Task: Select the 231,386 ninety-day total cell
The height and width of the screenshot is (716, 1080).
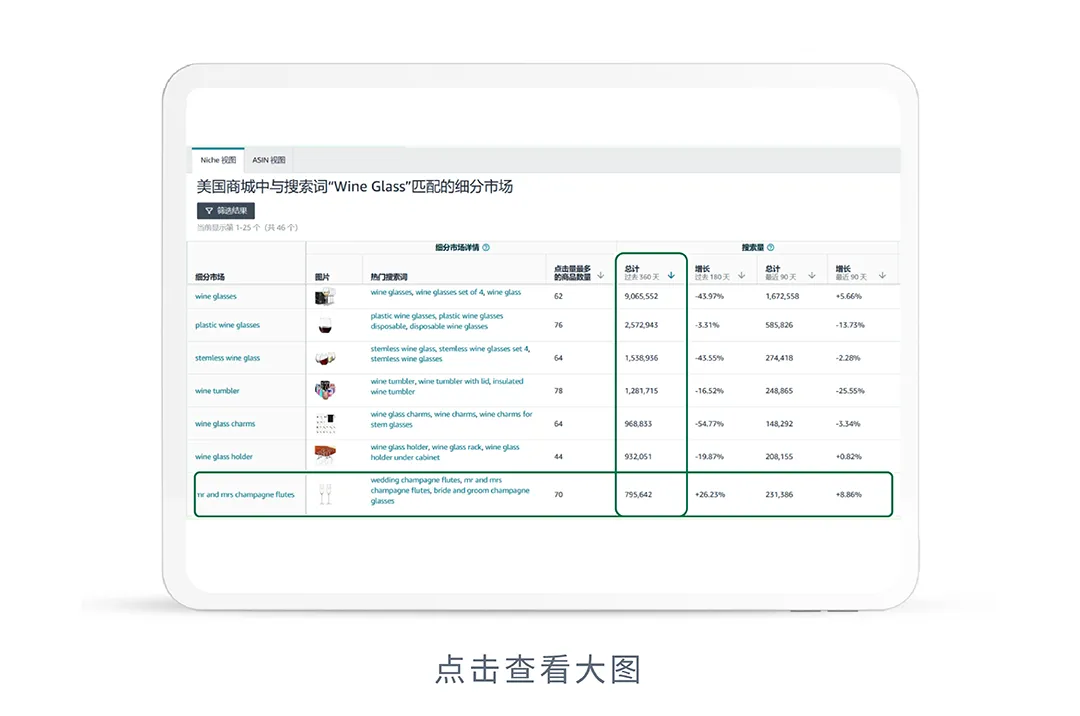Action: pos(779,494)
